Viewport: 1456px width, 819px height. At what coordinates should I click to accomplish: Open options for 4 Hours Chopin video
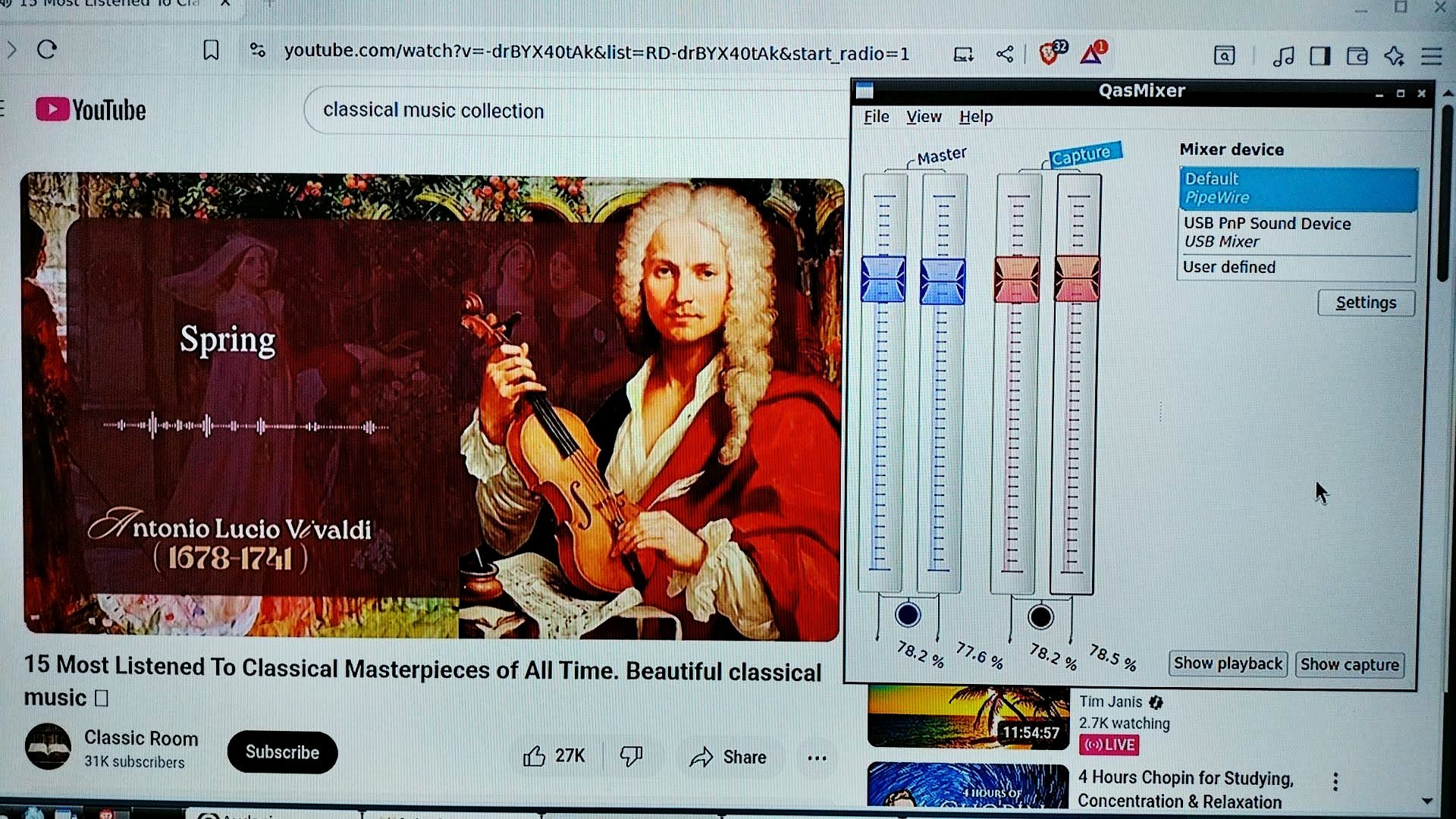click(x=1335, y=782)
